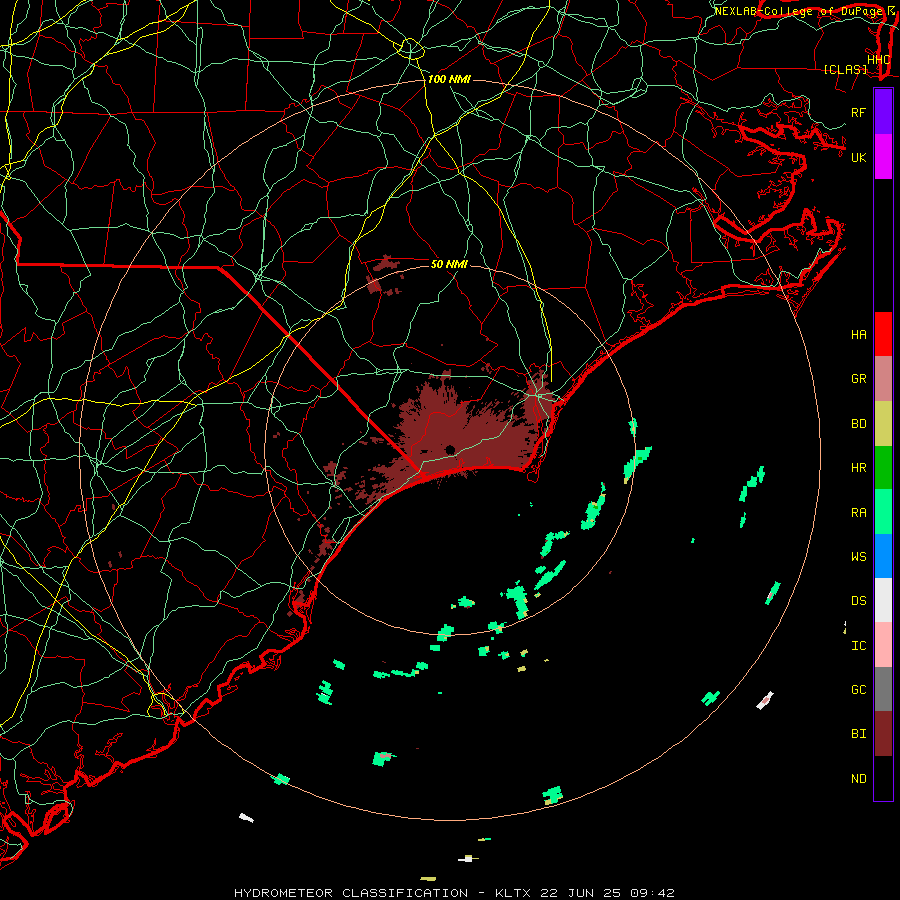The width and height of the screenshot is (900, 900).
Task: Click the BD yellow legend swatch
Action: (883, 424)
